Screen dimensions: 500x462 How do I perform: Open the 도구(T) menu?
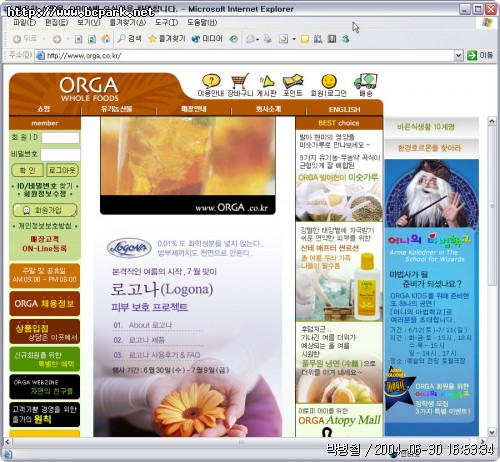click(x=166, y=23)
